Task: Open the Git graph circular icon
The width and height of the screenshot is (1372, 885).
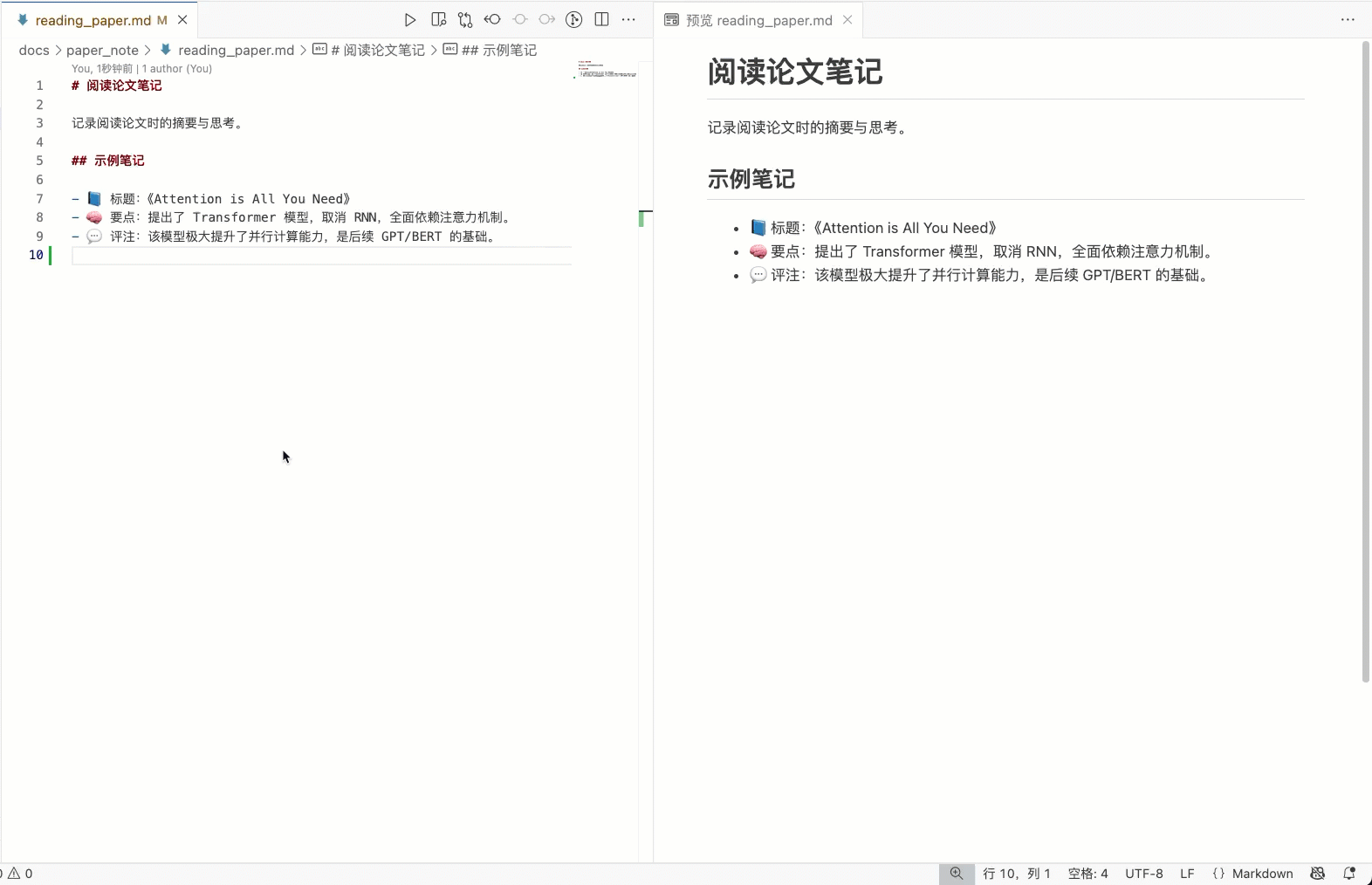Action: (574, 20)
